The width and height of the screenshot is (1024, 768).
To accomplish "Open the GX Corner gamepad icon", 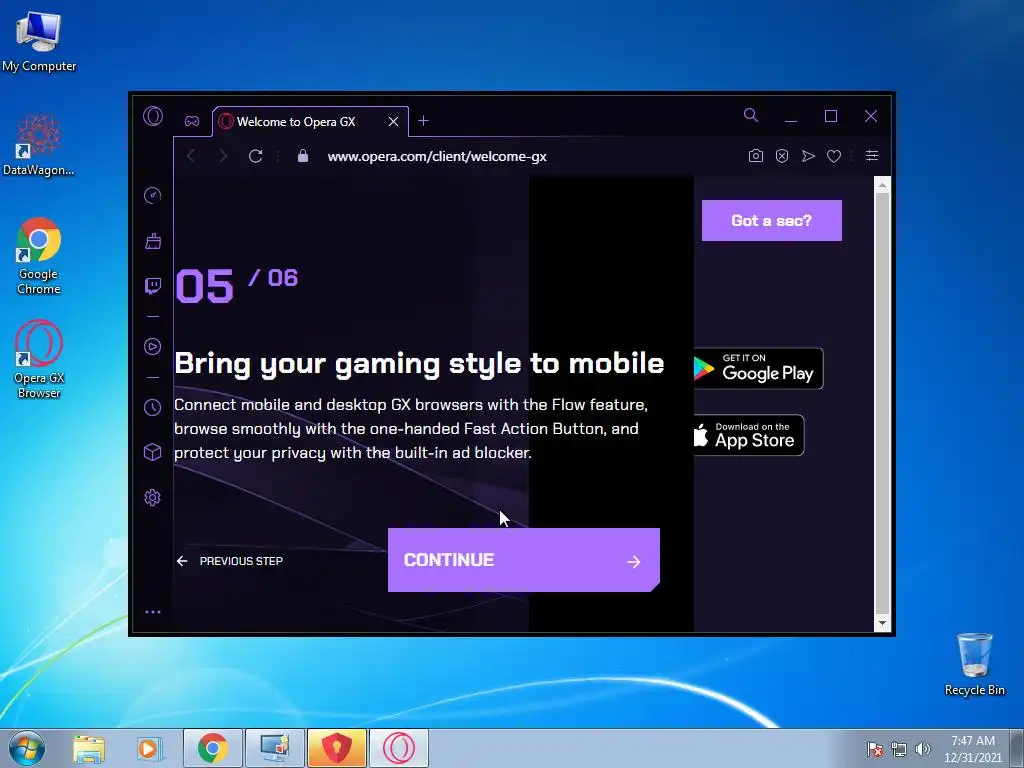I will (191, 121).
